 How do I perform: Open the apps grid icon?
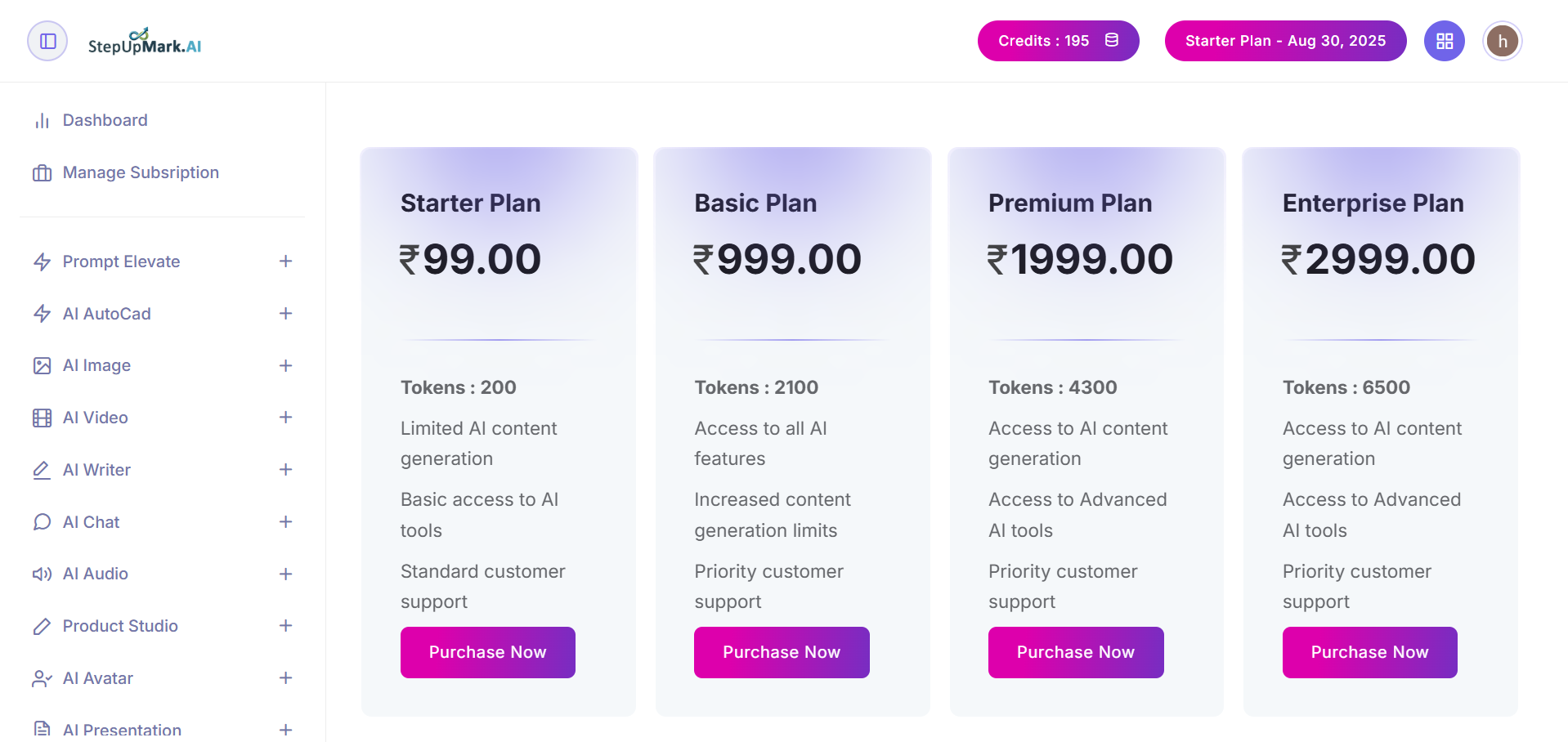(1445, 41)
